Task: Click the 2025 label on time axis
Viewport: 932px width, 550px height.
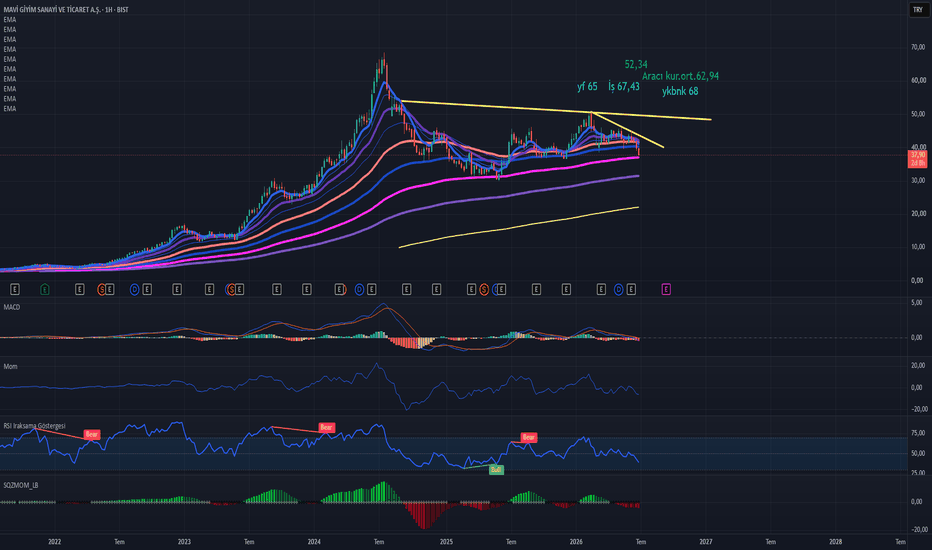Action: pos(446,542)
